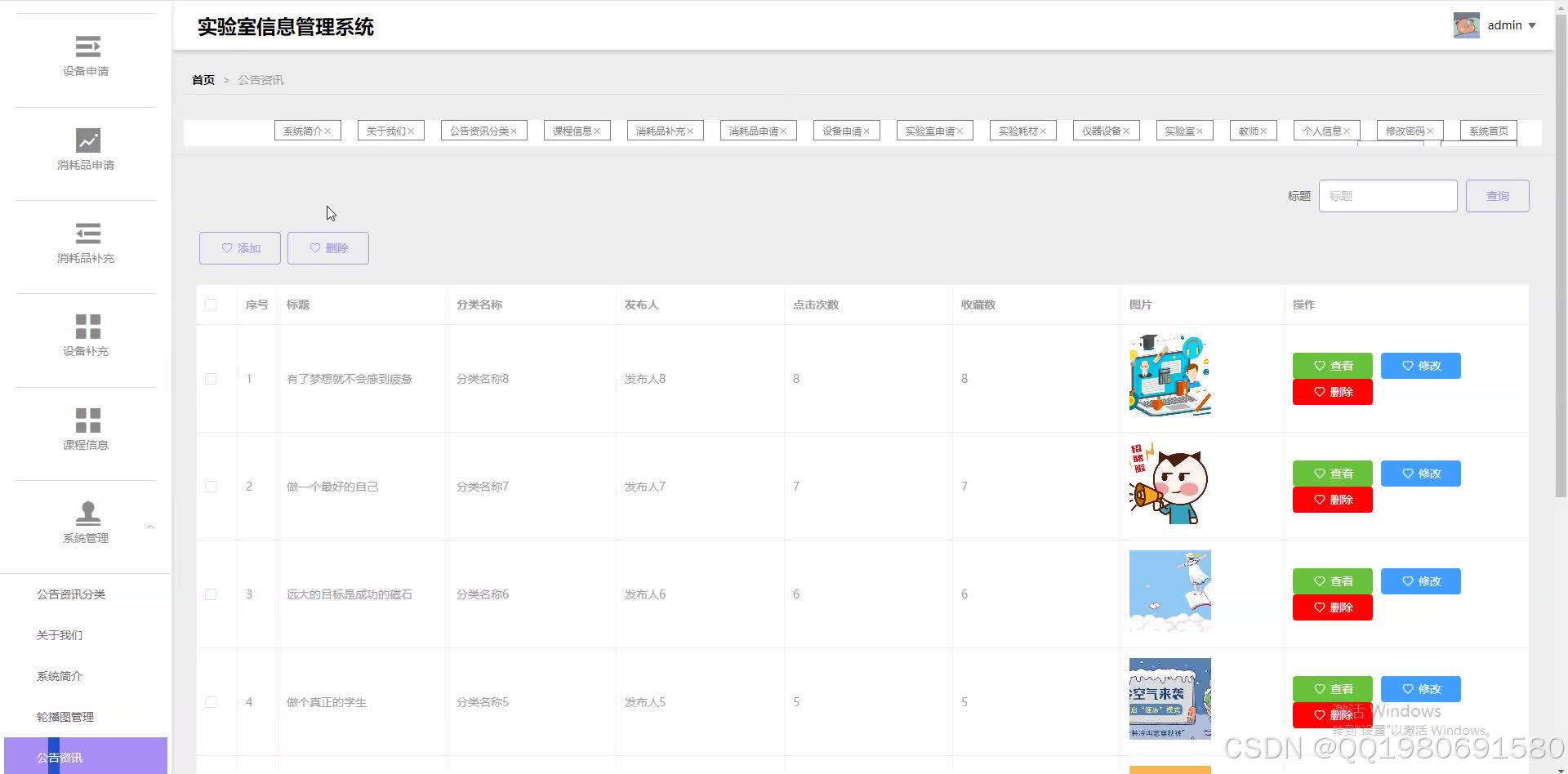The width and height of the screenshot is (1568, 774).
Task: Click the 查询 search button
Action: pyautogui.click(x=1498, y=196)
